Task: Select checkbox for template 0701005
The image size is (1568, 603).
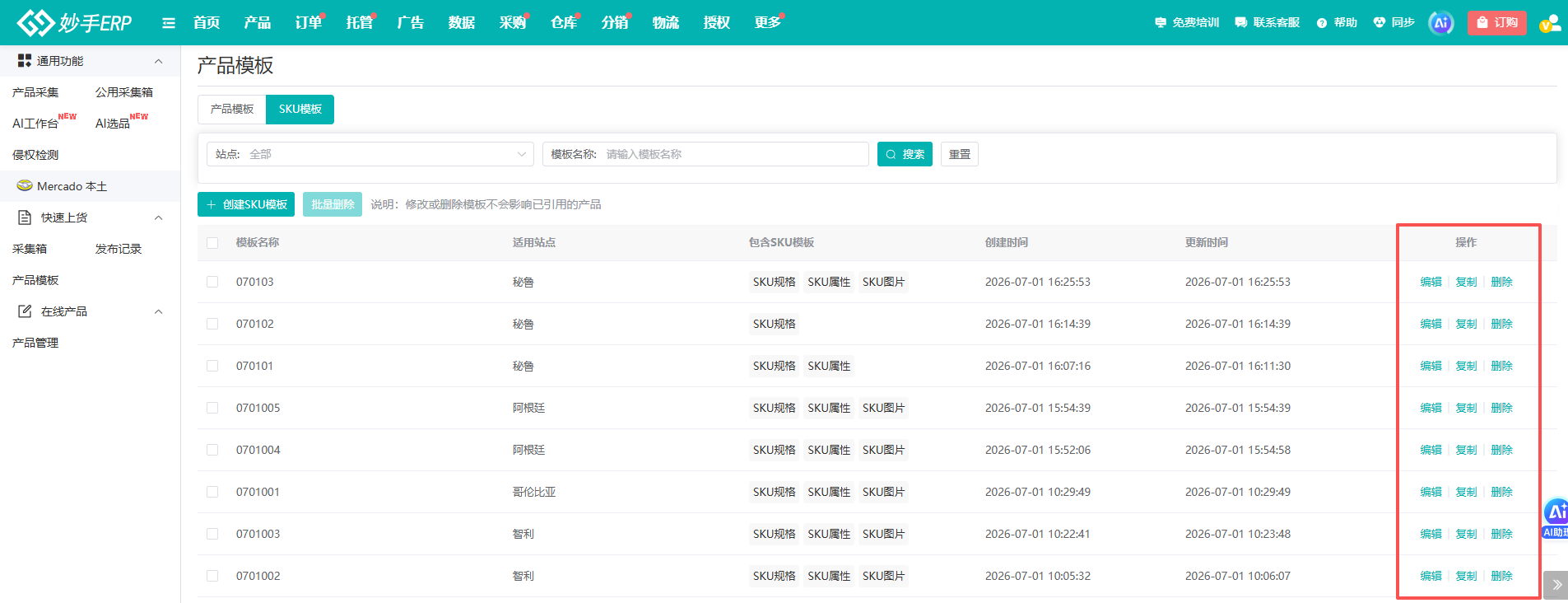Action: [x=212, y=408]
